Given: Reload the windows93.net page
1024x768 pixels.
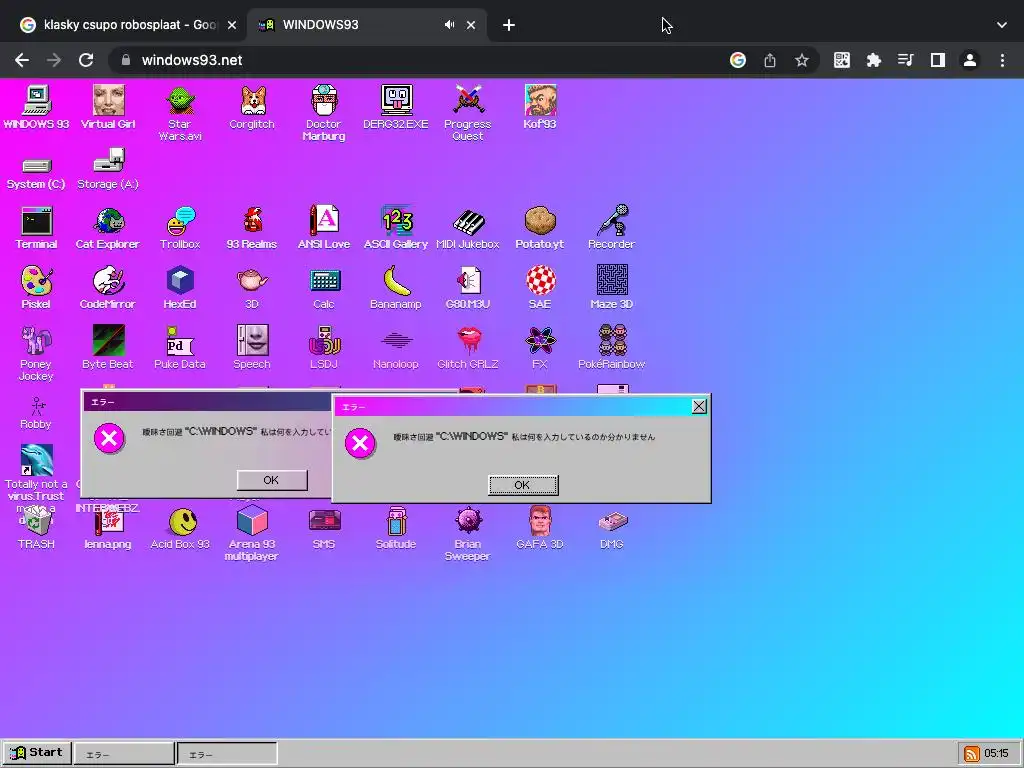Looking at the screenshot, I should click(x=86, y=60).
